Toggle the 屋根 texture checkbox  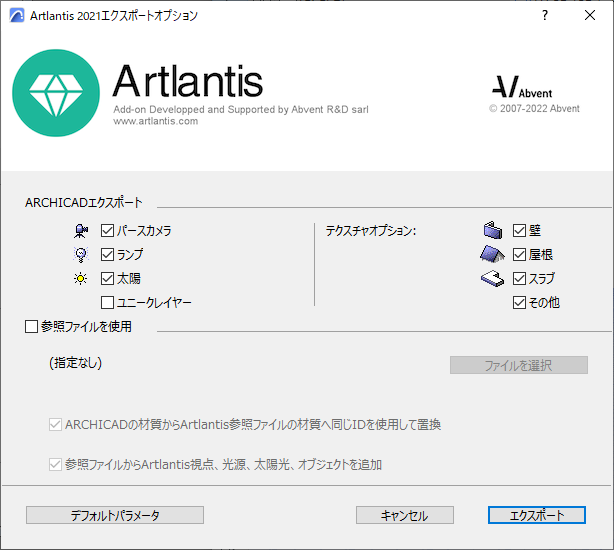(x=519, y=254)
